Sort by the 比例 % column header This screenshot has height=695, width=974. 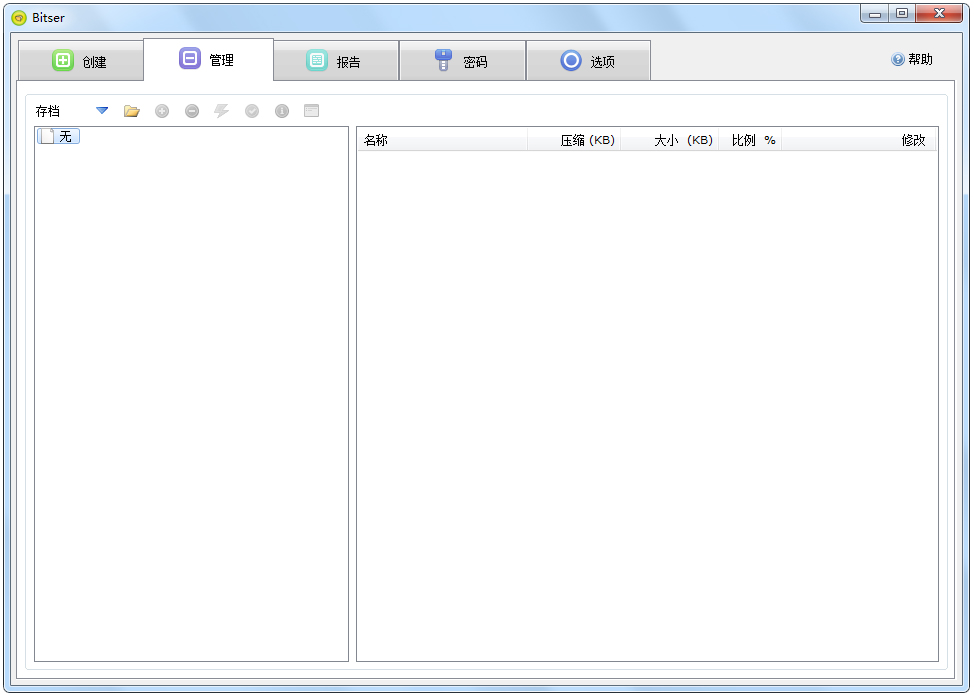click(x=750, y=140)
